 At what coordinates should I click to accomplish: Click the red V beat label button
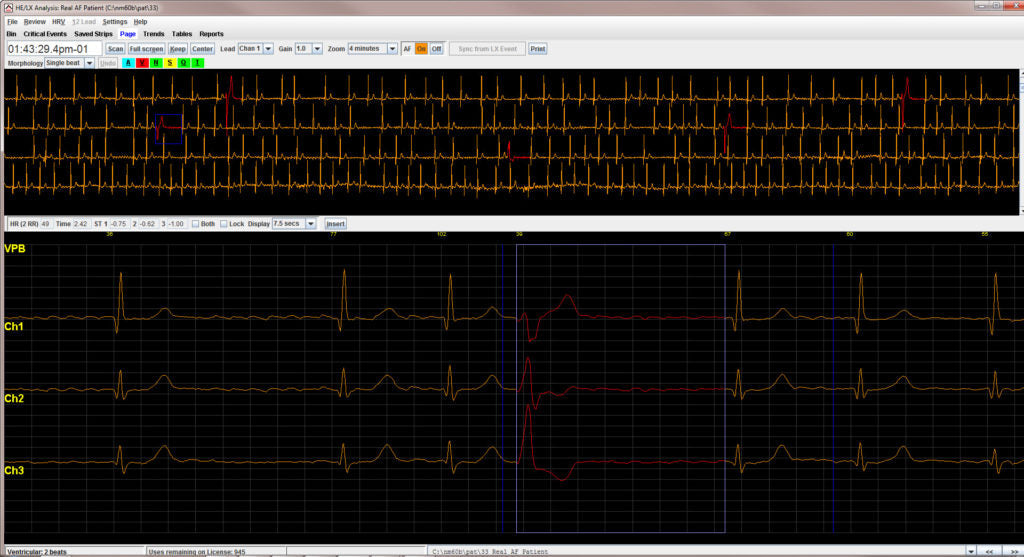tap(142, 63)
